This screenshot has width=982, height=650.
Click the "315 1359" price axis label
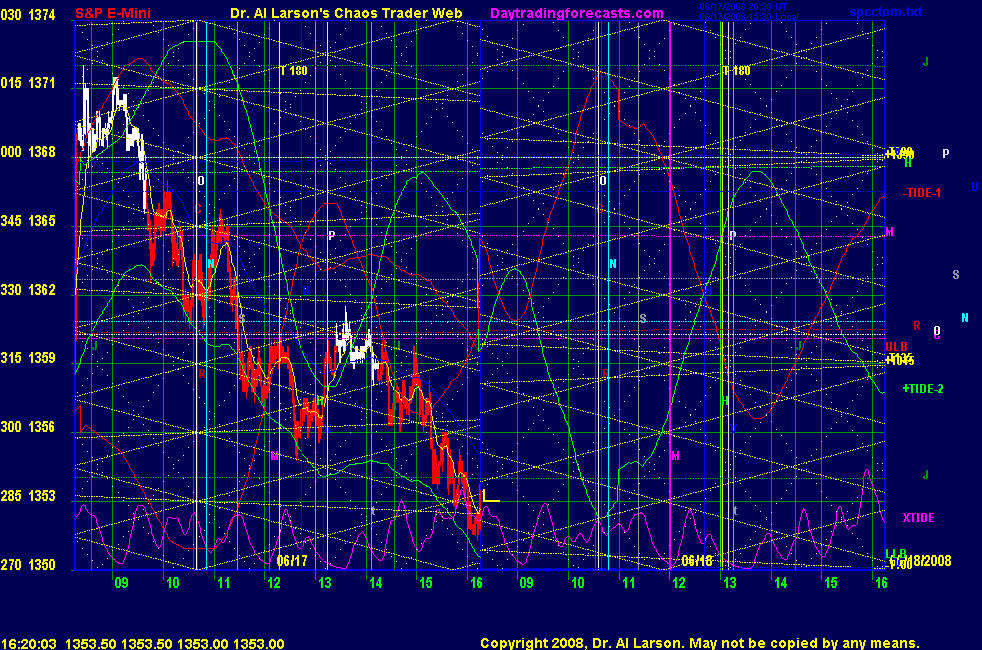click(x=28, y=358)
